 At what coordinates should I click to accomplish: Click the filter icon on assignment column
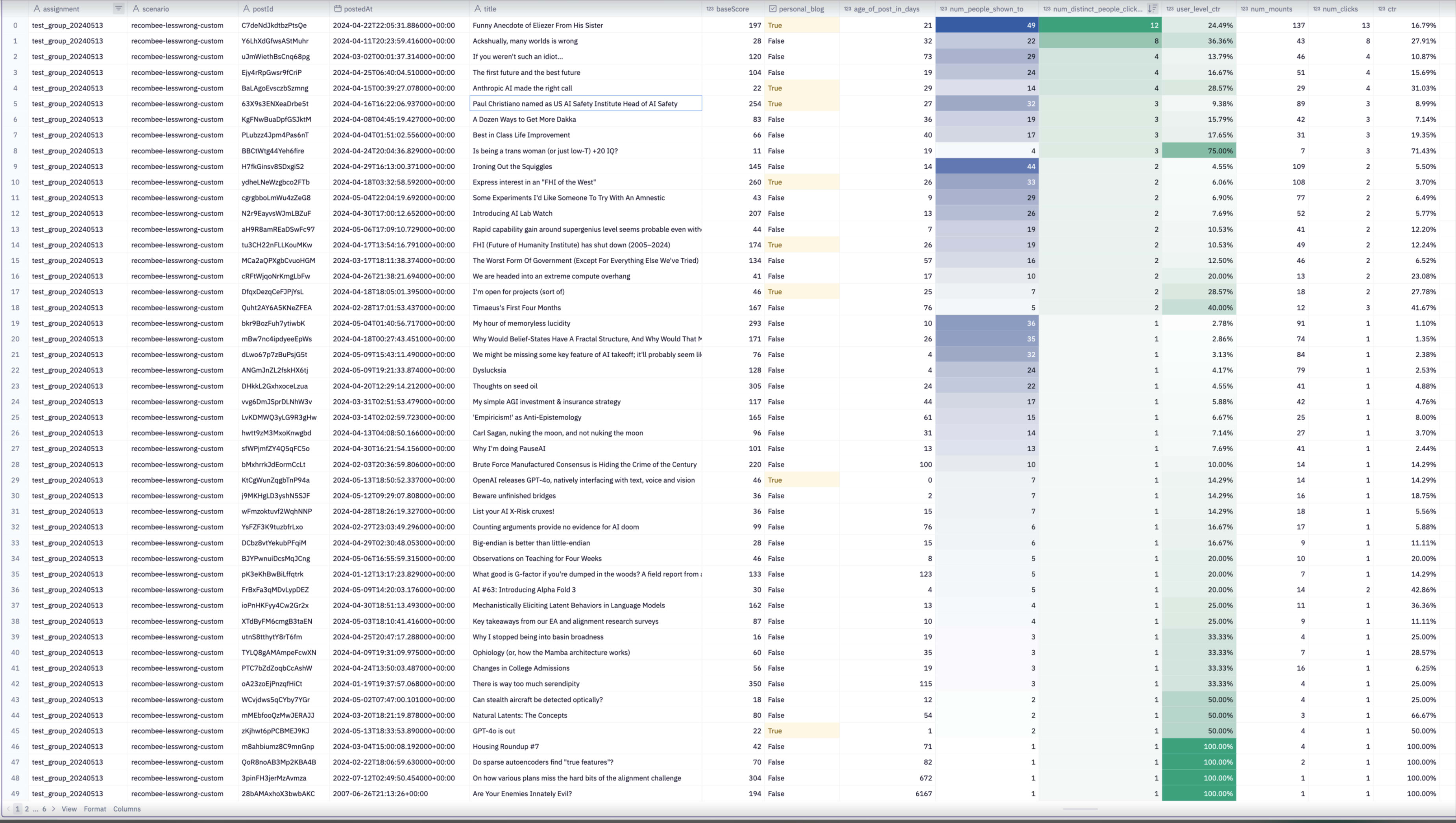click(x=118, y=9)
